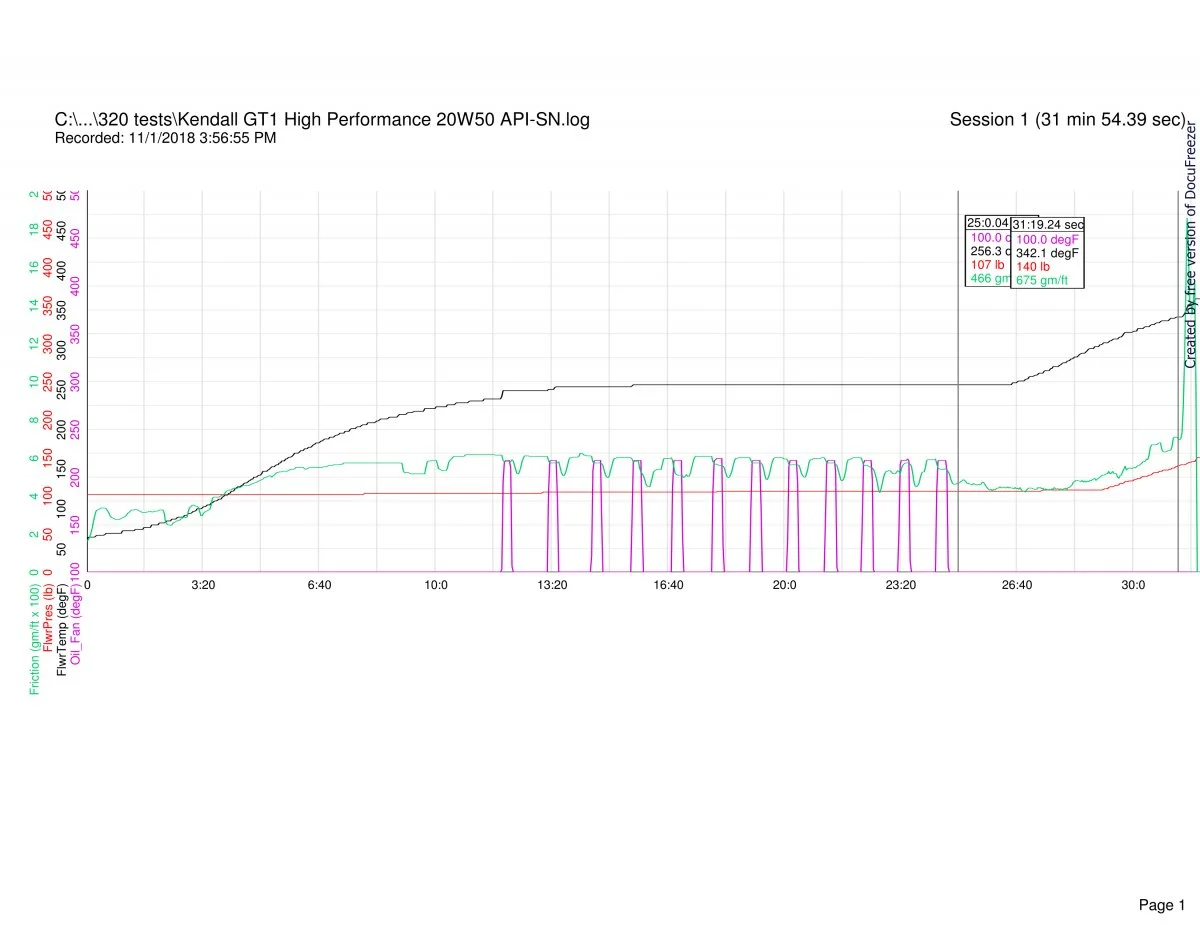Screen dimensions: 1200x927
Task: Select the Session 1 duration label
Action: coord(1067,120)
